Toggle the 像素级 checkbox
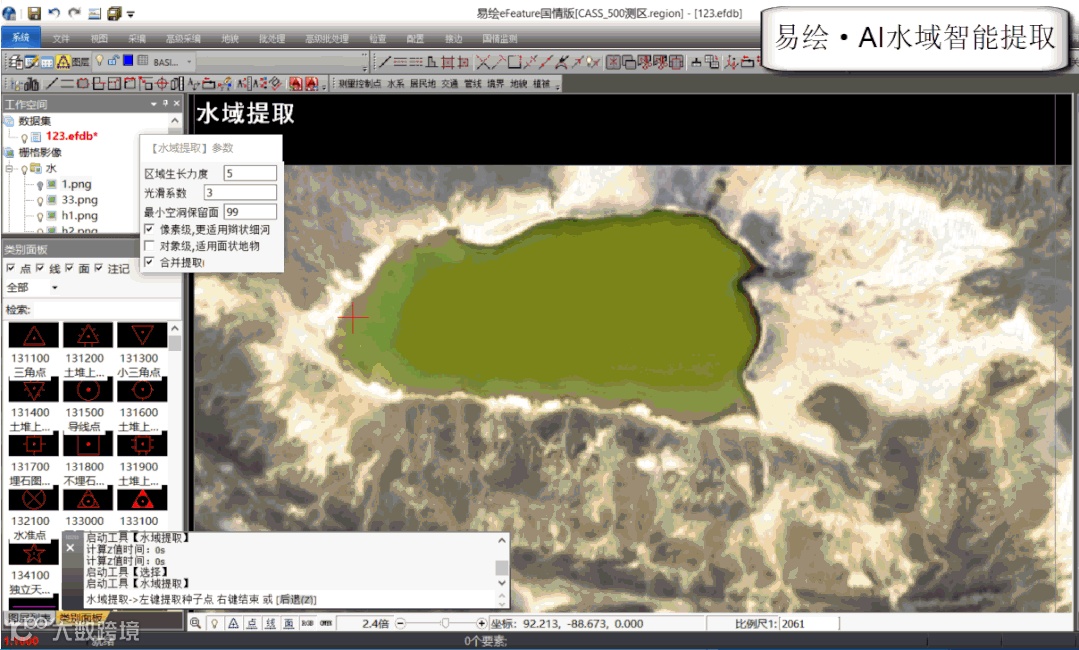The image size is (1079, 650). click(149, 229)
